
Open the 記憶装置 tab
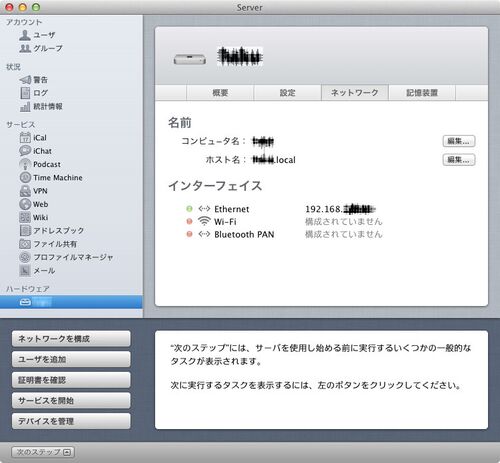pos(422,93)
